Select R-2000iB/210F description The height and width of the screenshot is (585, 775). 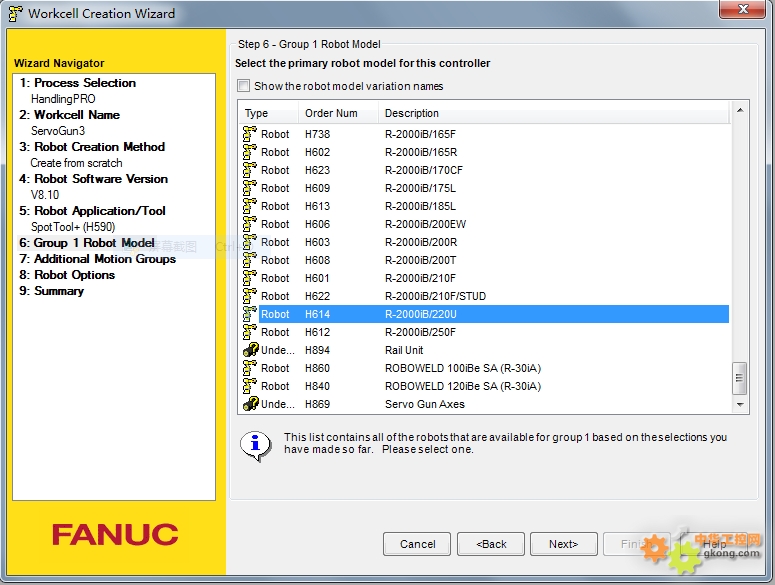tap(420, 278)
